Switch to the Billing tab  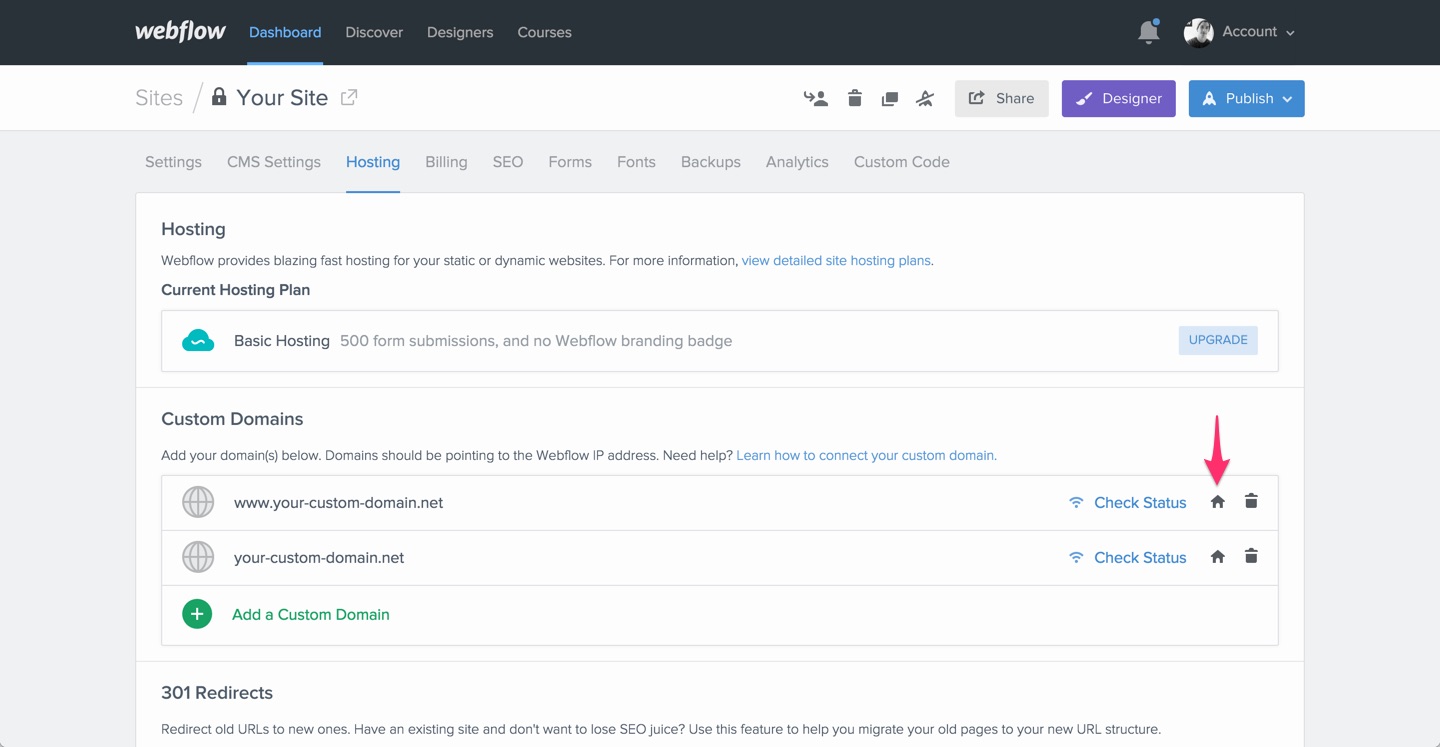tap(446, 162)
